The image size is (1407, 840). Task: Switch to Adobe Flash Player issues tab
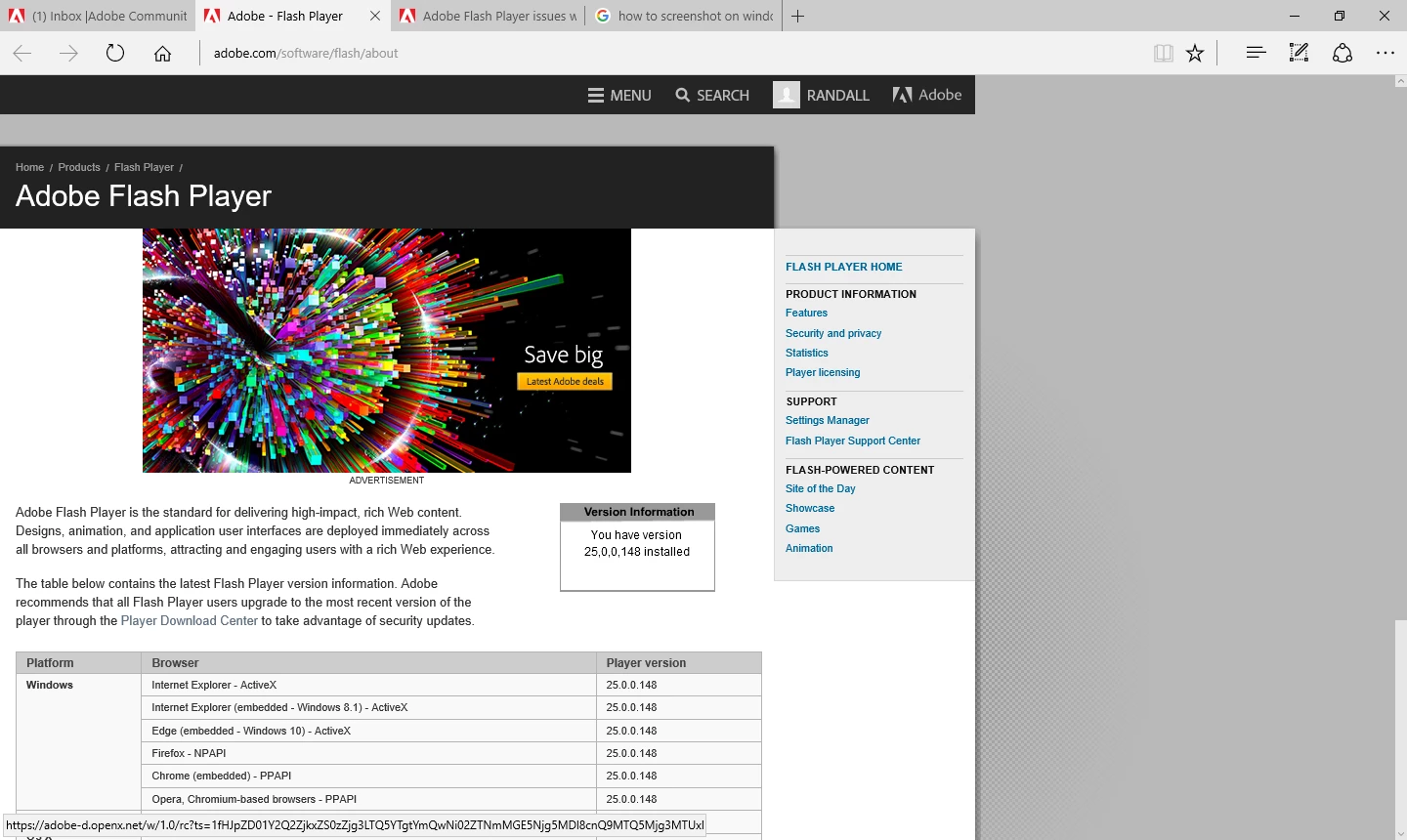point(488,16)
